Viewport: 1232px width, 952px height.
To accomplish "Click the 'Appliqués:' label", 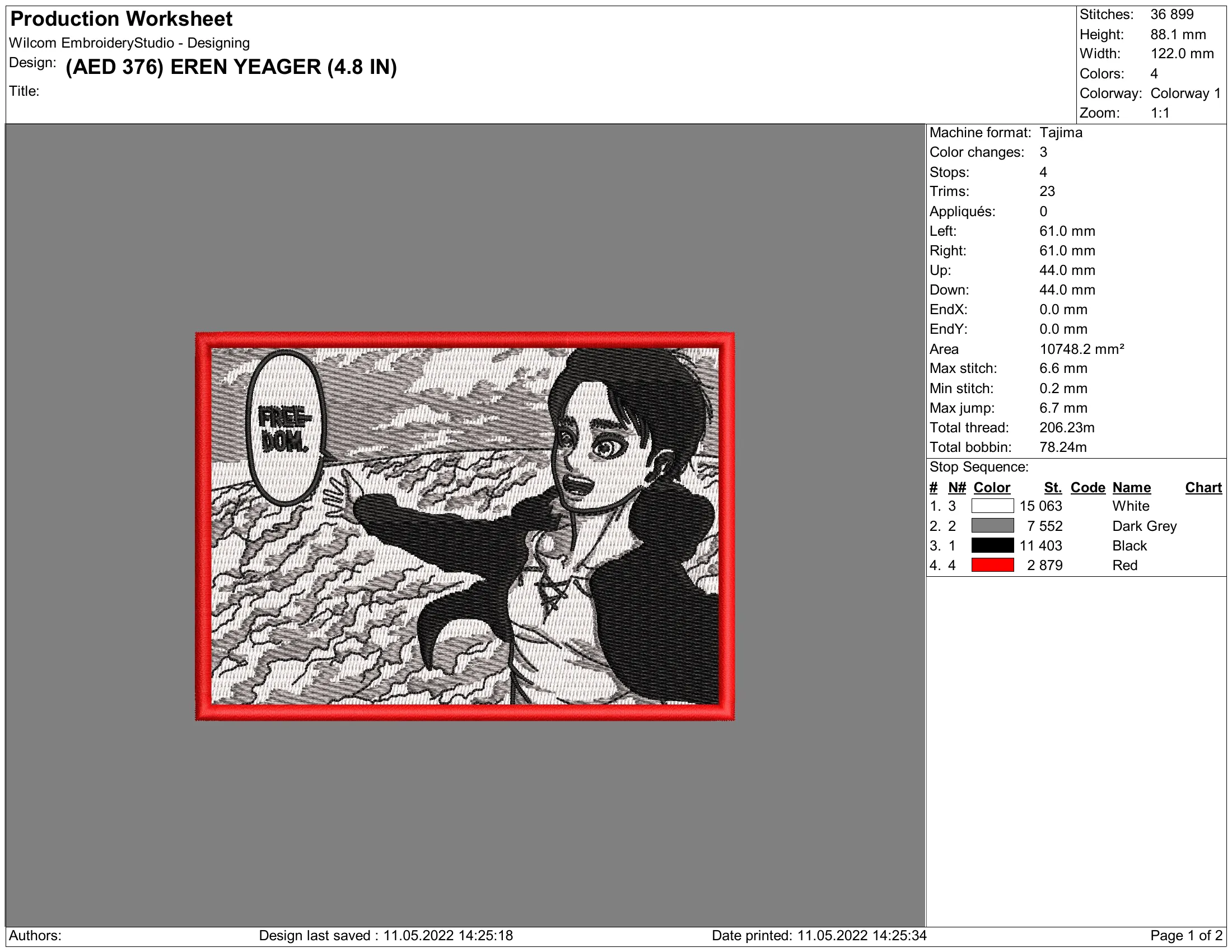I will pyautogui.click(x=962, y=212).
